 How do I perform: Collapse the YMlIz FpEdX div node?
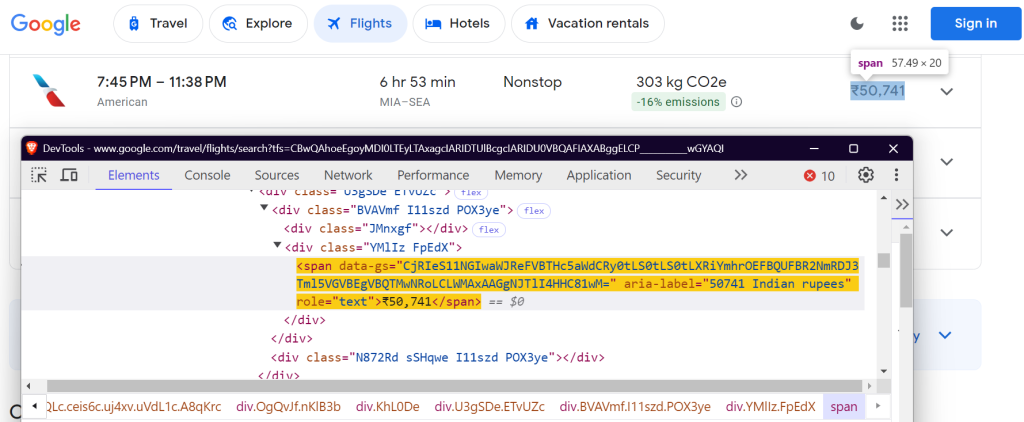pyautogui.click(x=278, y=245)
